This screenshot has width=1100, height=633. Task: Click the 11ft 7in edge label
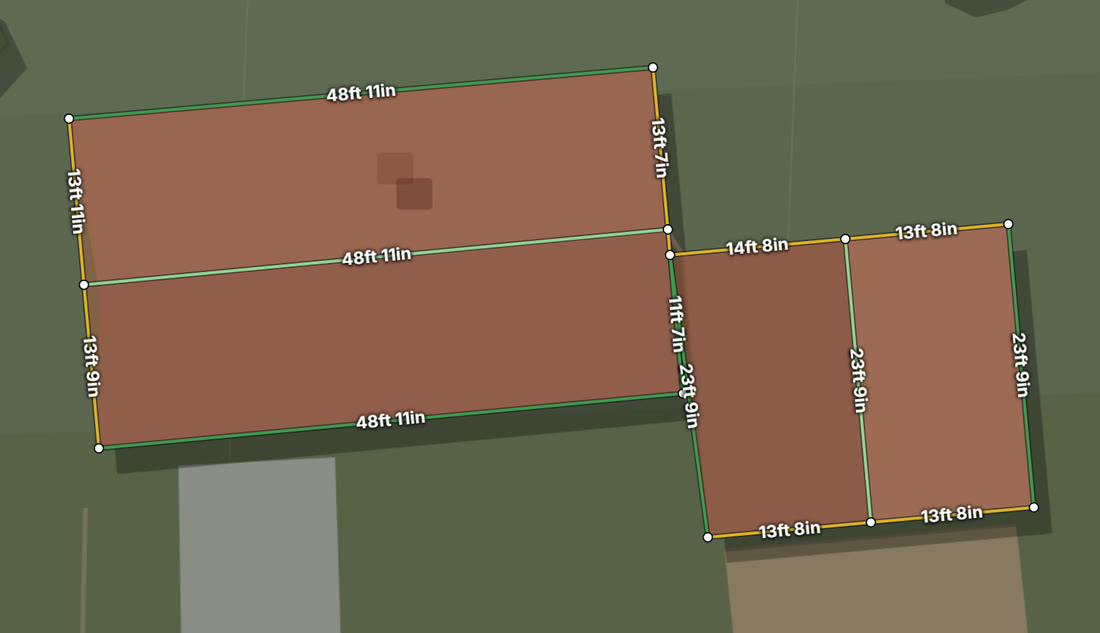coord(676,324)
